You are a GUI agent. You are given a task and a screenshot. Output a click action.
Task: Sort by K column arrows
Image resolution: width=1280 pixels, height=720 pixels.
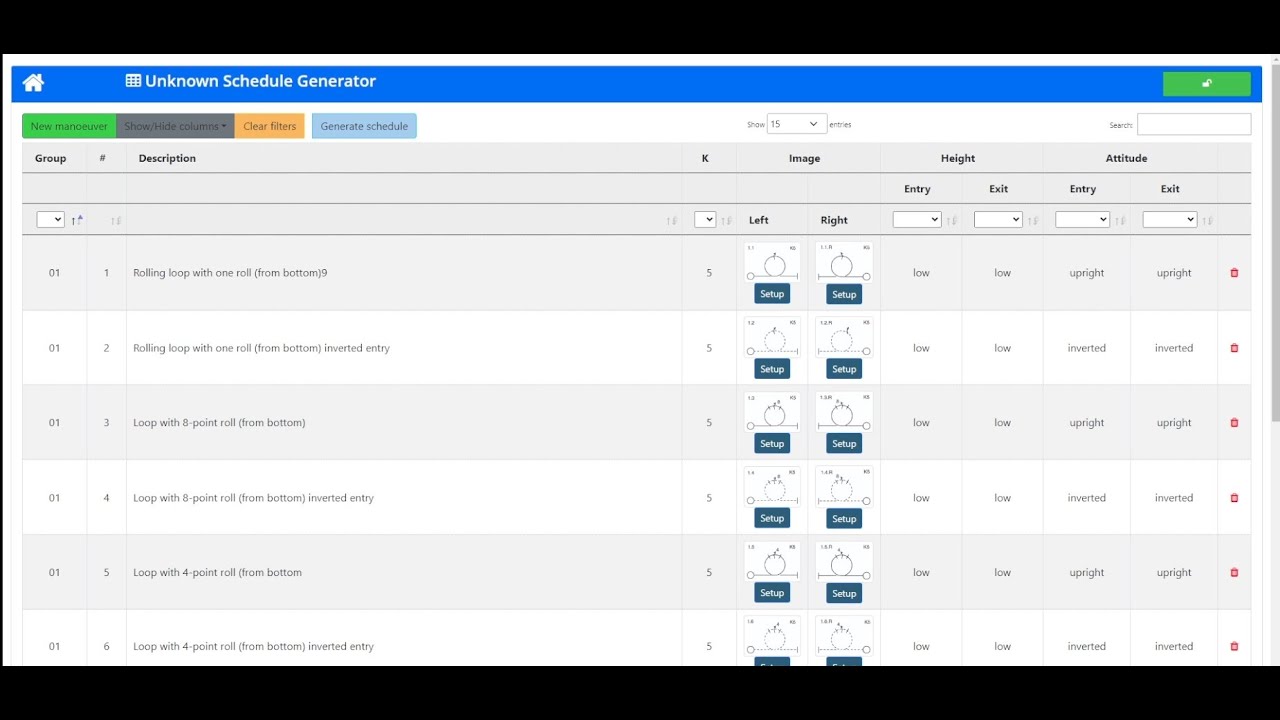[727, 220]
